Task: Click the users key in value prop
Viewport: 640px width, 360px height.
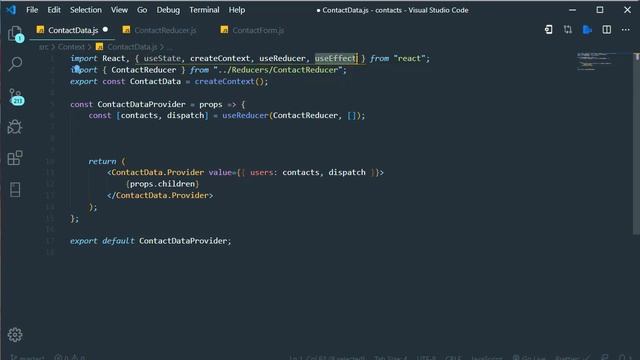Action: 261,172
